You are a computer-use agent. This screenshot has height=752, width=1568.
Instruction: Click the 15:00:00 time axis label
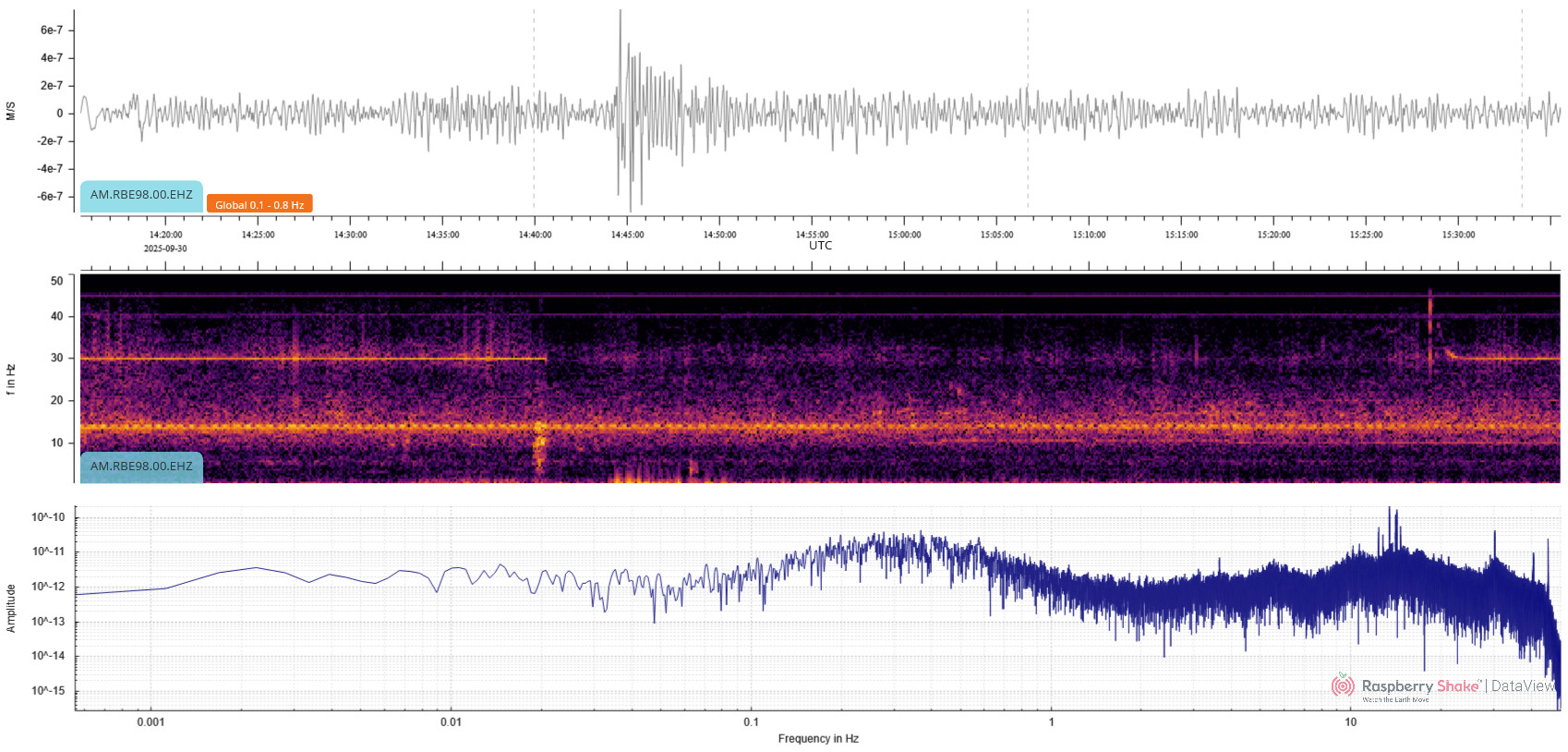pyautogui.click(x=904, y=235)
